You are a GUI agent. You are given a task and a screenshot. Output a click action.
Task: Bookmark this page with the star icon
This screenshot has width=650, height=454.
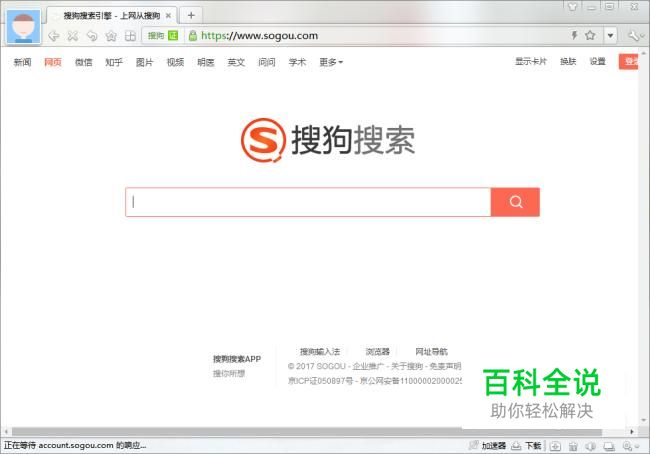coord(590,35)
